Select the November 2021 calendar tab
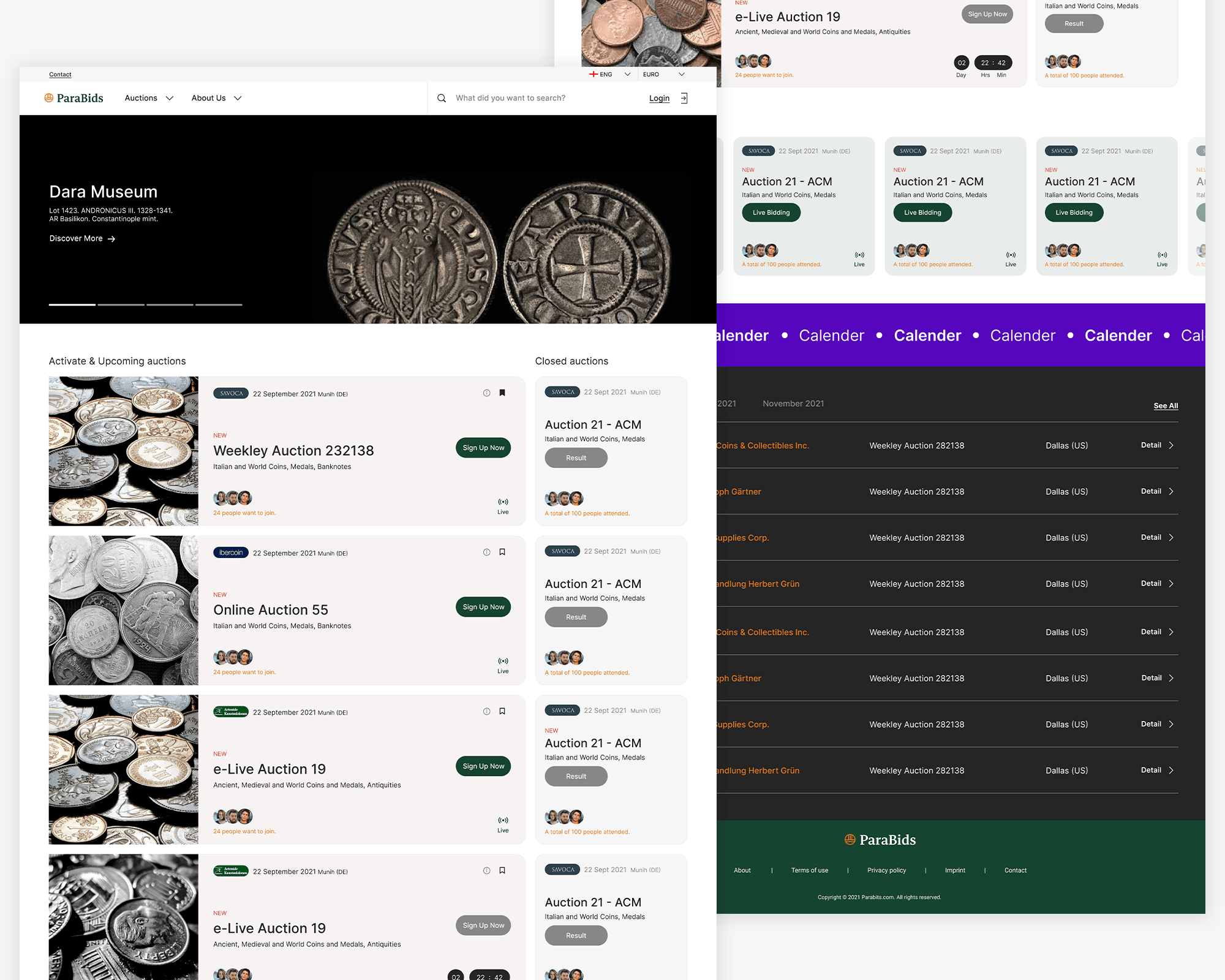1225x980 pixels. tap(793, 404)
